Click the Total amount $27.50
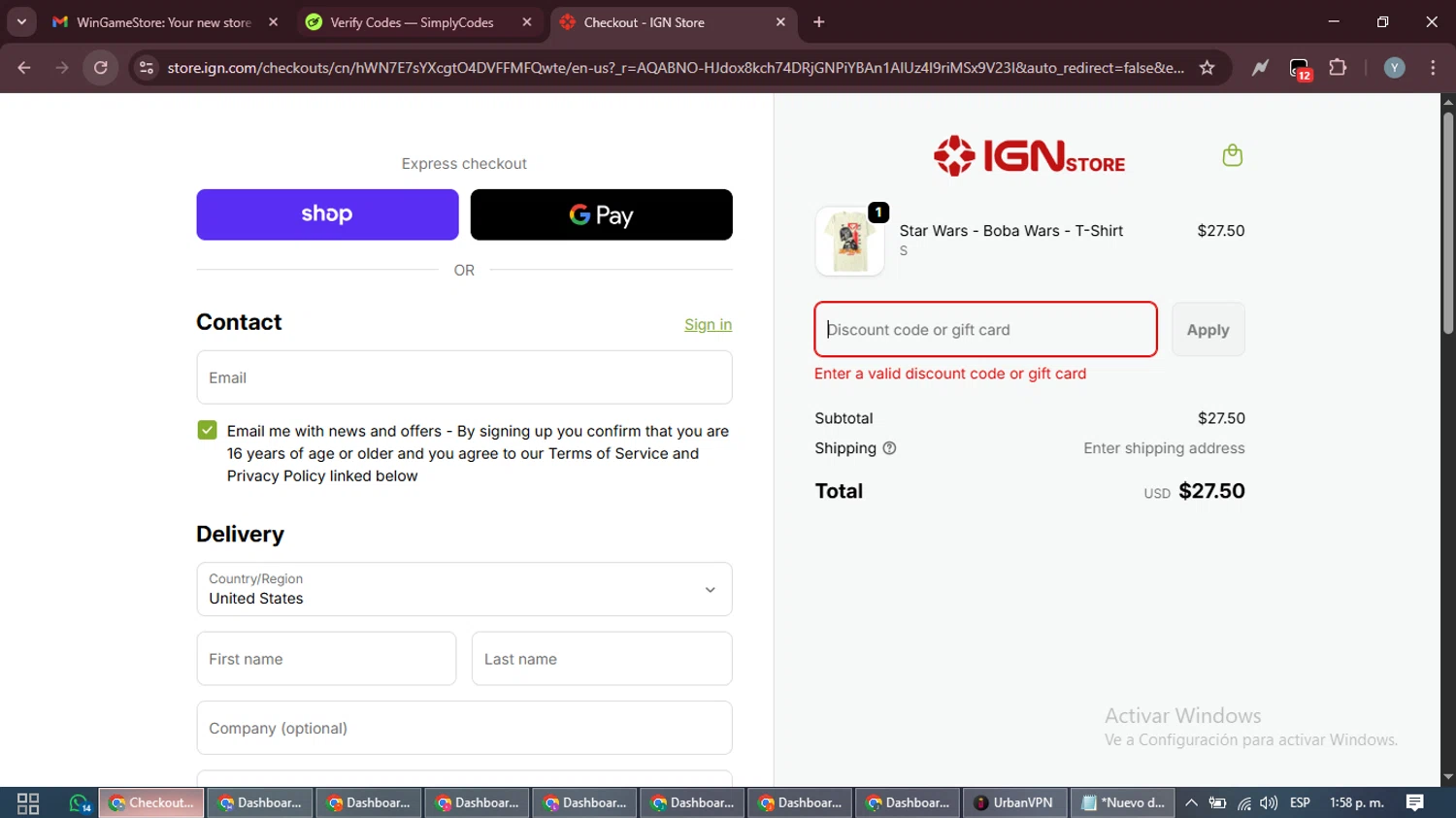 point(1211,491)
